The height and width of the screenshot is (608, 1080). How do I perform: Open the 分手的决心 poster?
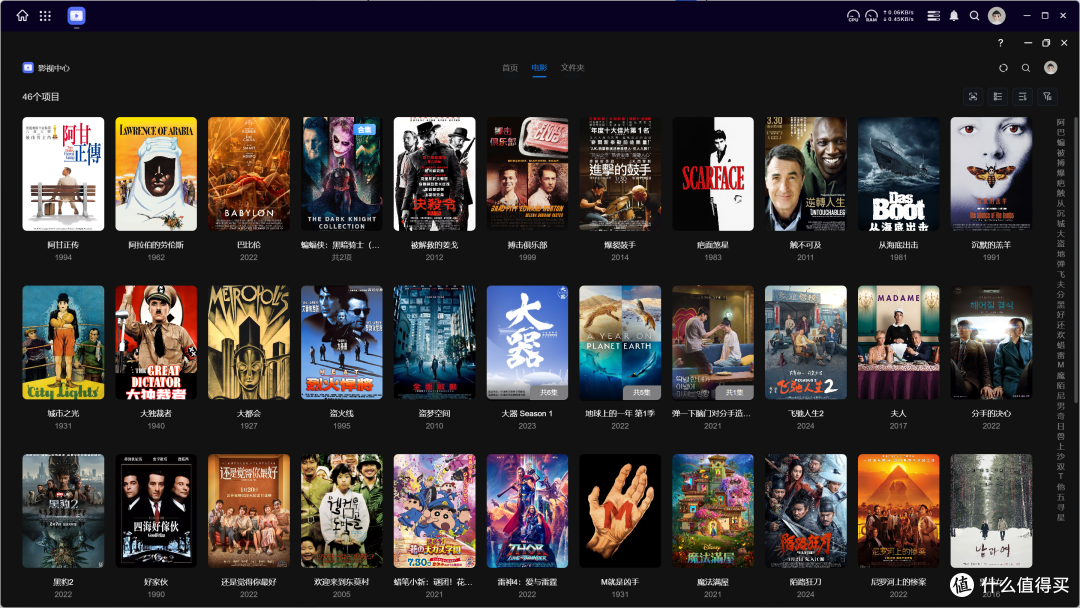991,342
